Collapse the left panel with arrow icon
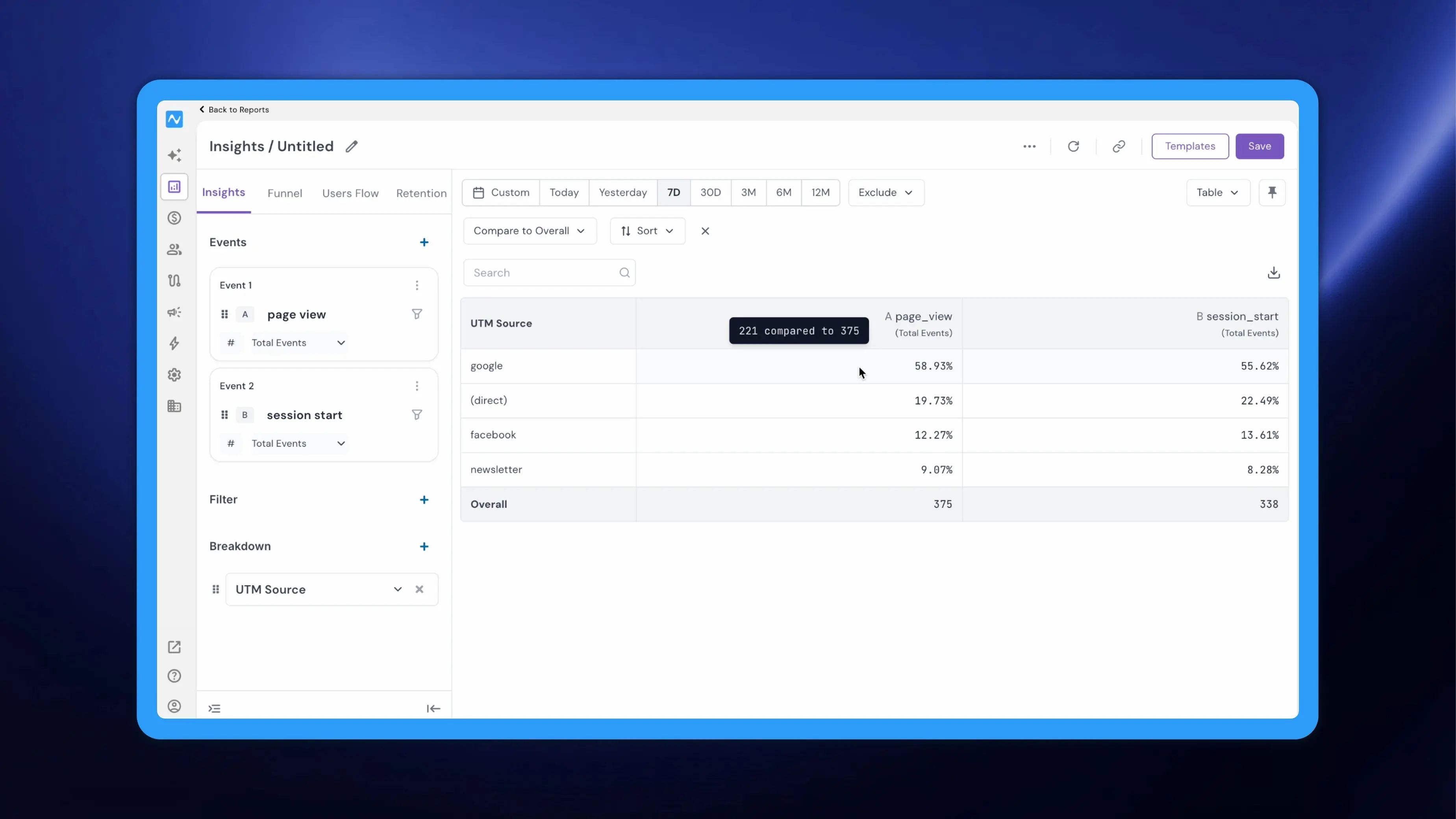This screenshot has height=819, width=1456. coord(433,708)
